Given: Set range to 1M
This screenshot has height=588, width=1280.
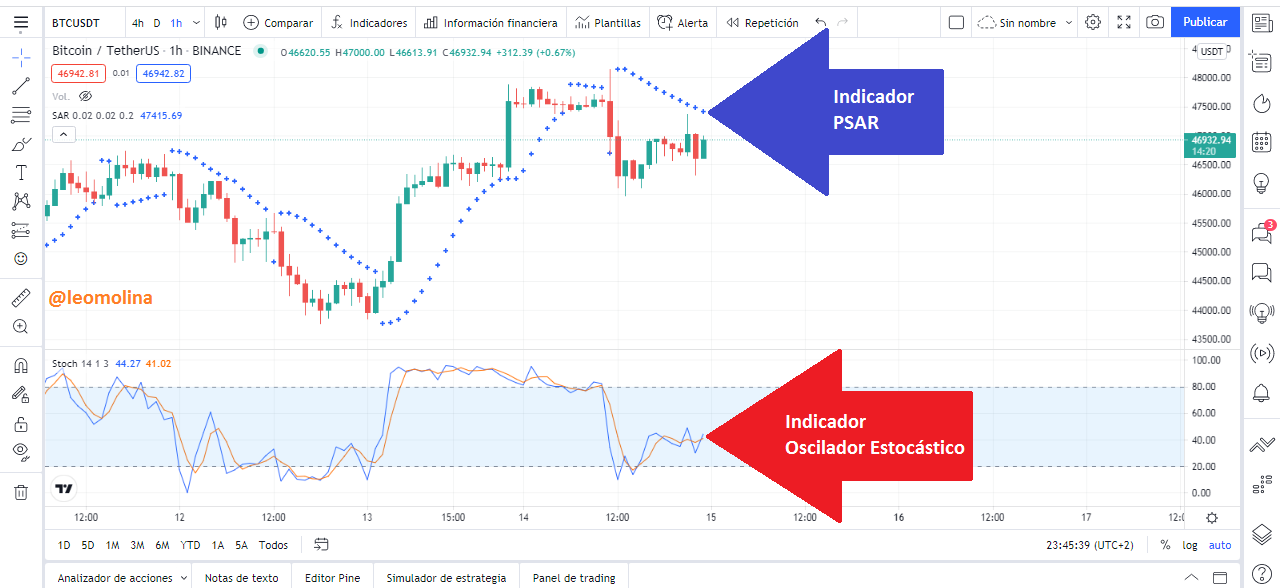Looking at the screenshot, I should pyautogui.click(x=113, y=545).
